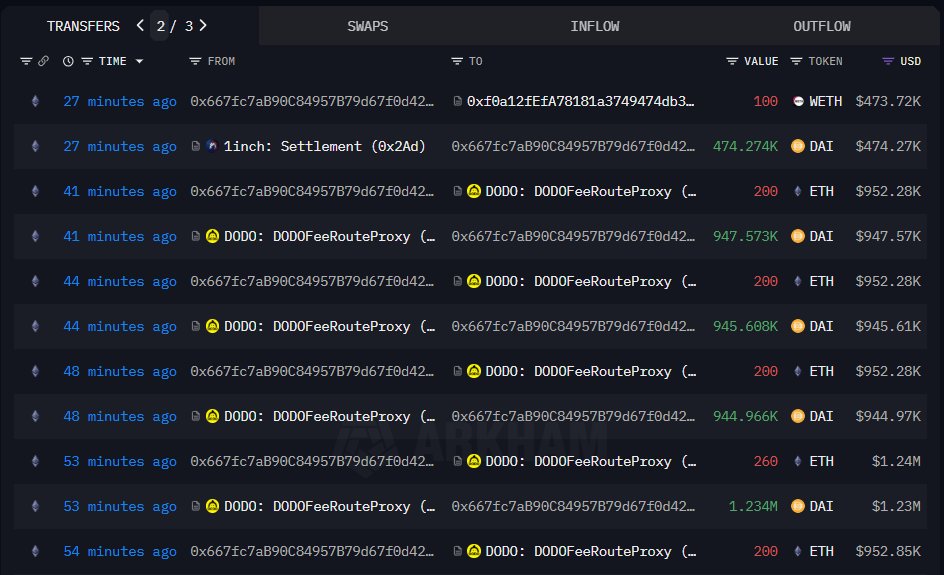Open the TO column filter
The width and height of the screenshot is (944, 575).
pyautogui.click(x=457, y=61)
